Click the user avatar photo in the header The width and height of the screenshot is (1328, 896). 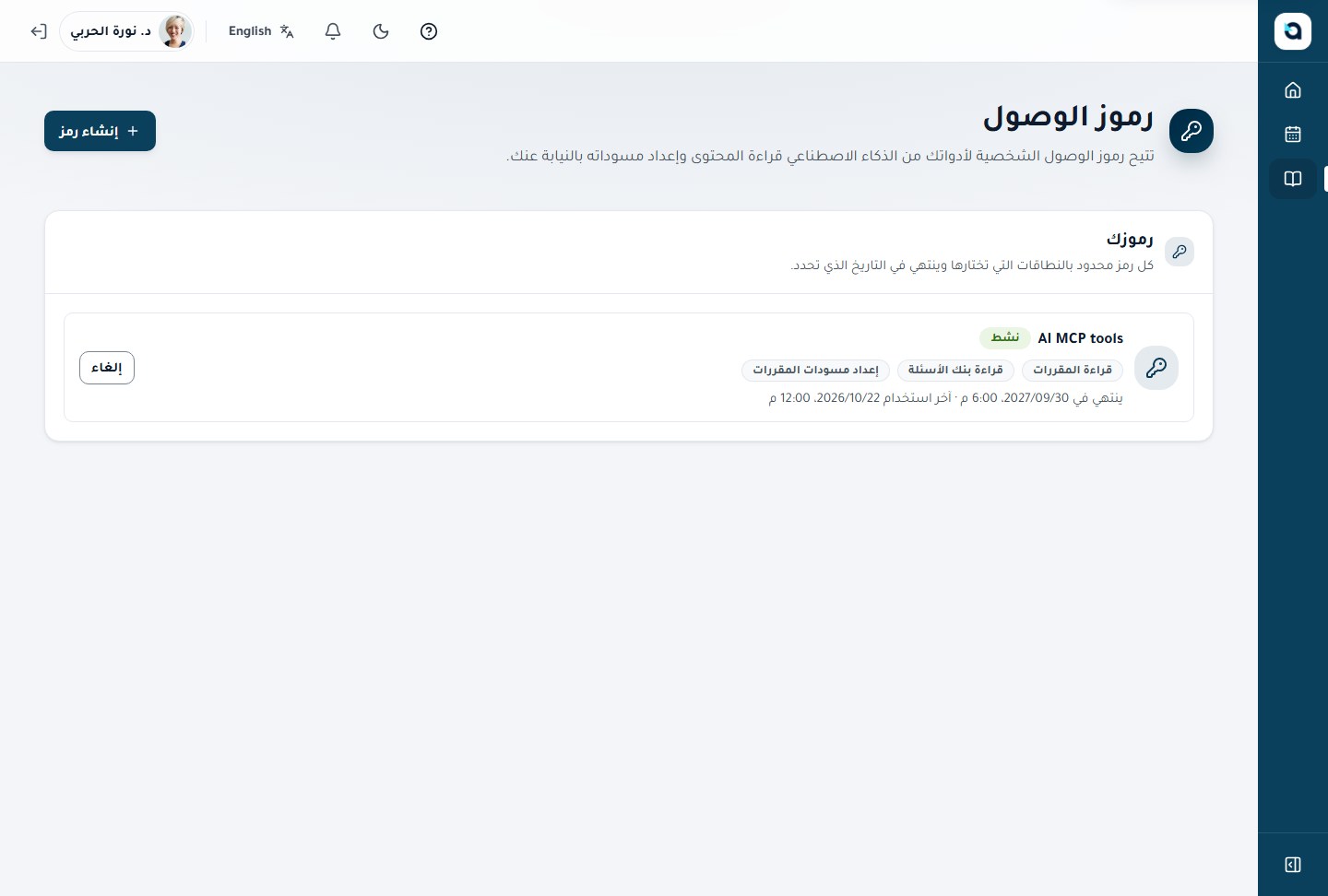tap(174, 31)
